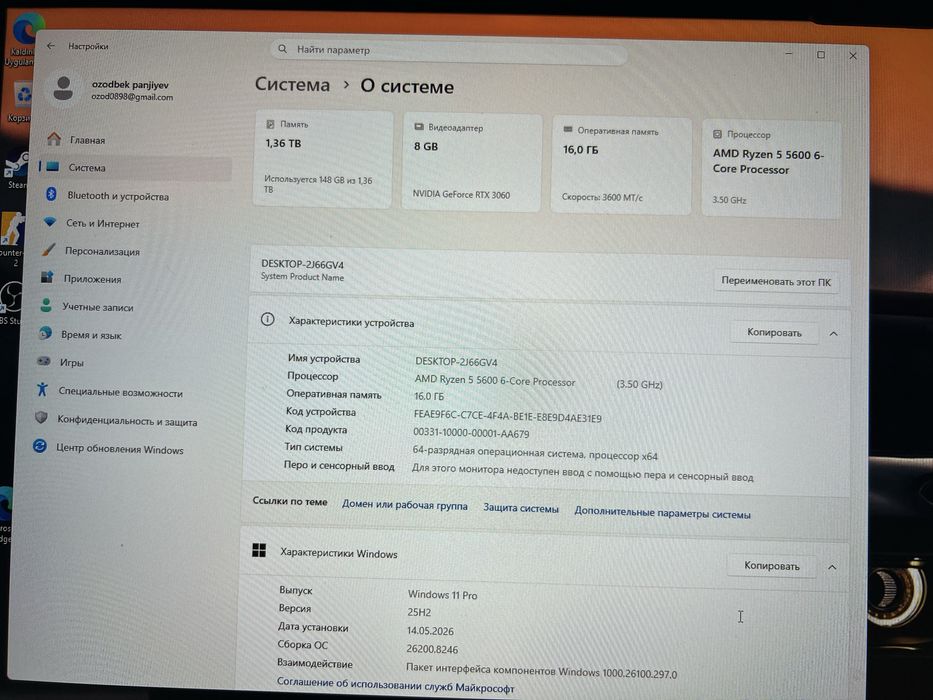The height and width of the screenshot is (700, 933).
Task: Click the user avatar icon
Action: (63, 89)
